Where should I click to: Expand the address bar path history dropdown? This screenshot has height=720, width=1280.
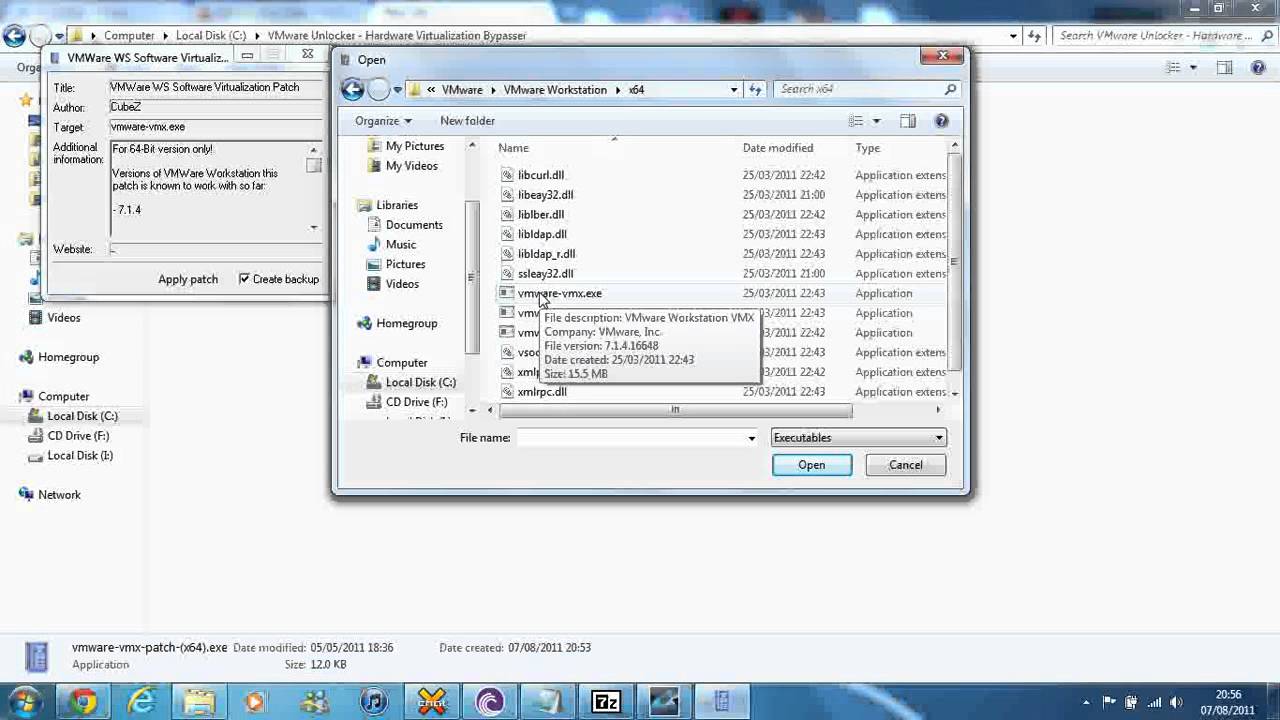[734, 89]
